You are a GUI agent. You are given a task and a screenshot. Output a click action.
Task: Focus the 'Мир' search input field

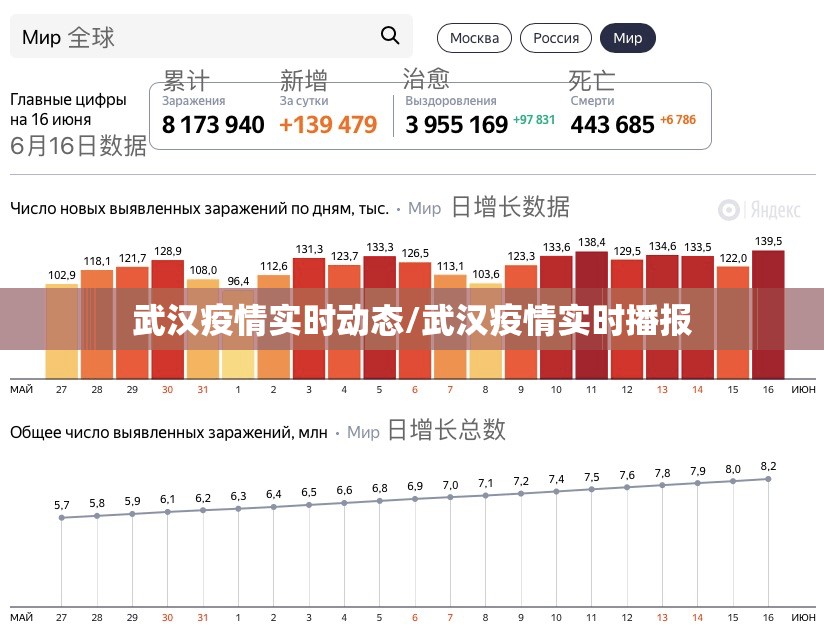point(211,36)
